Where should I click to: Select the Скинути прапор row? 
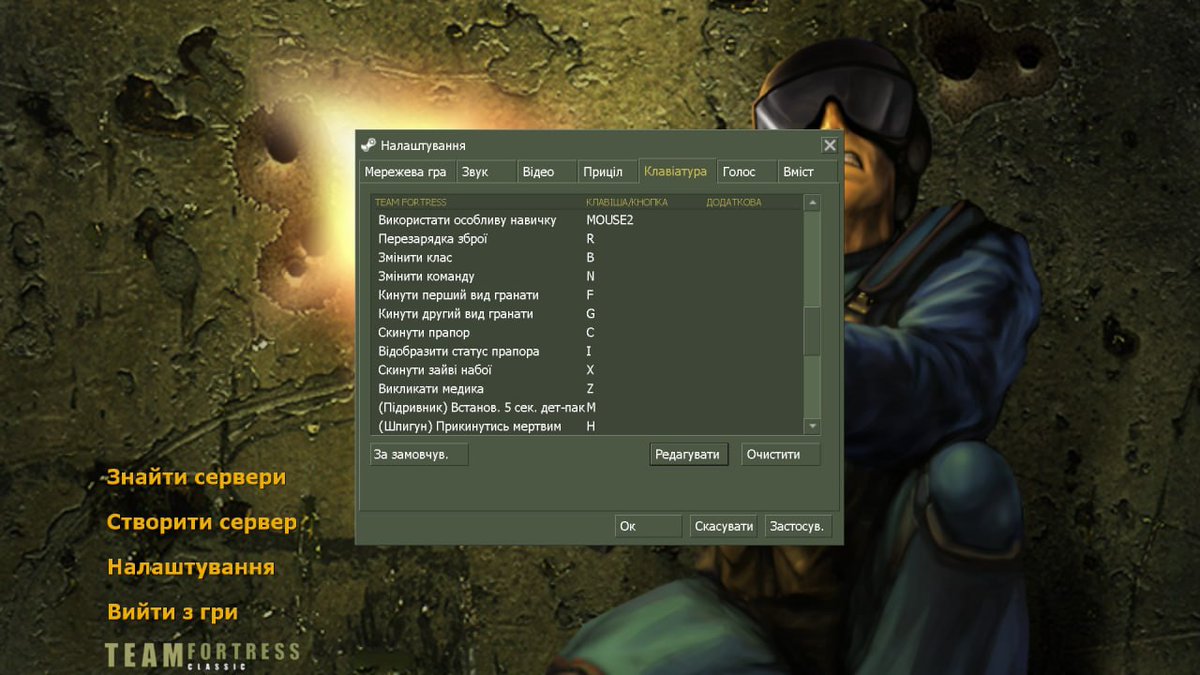click(x=587, y=333)
